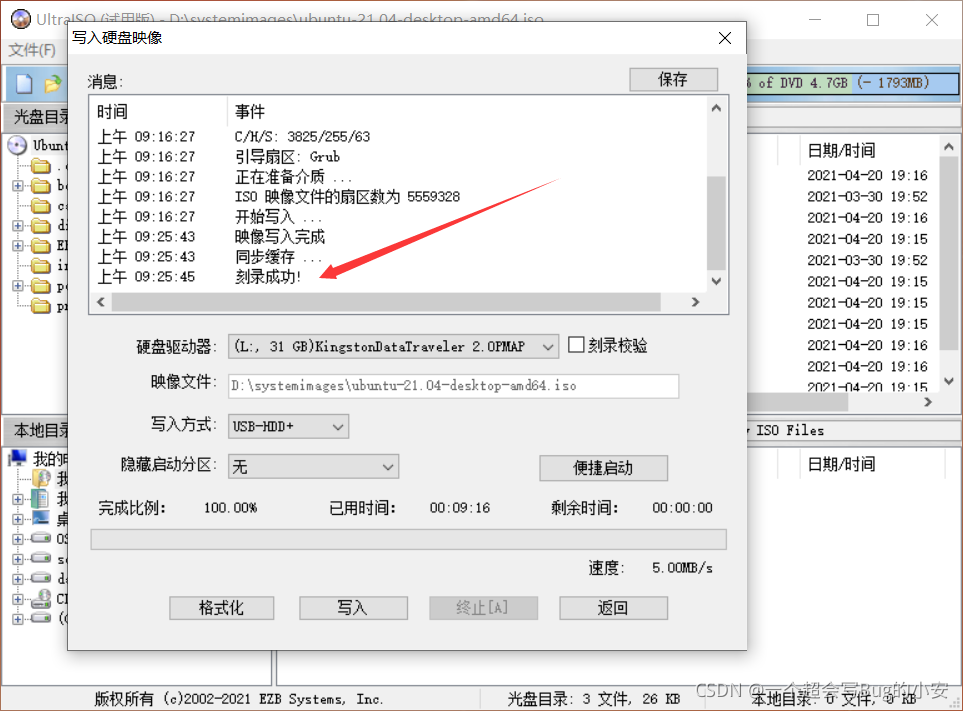Select the .disk folder icon
The width and height of the screenshot is (963, 711).
point(41,166)
